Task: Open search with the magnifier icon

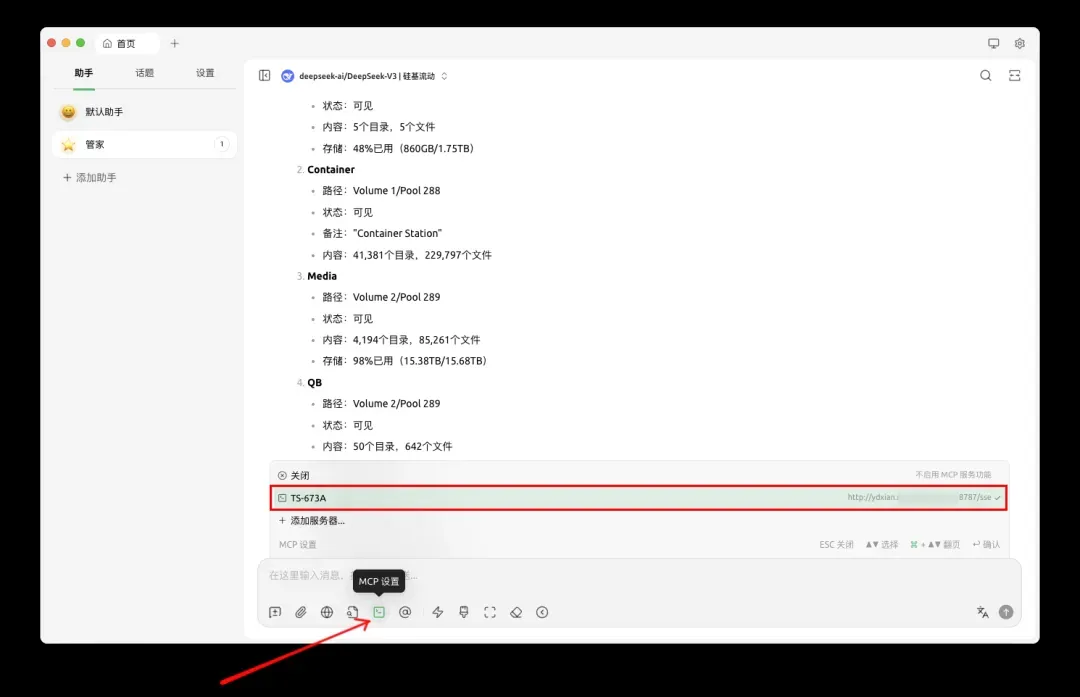Action: pos(986,76)
